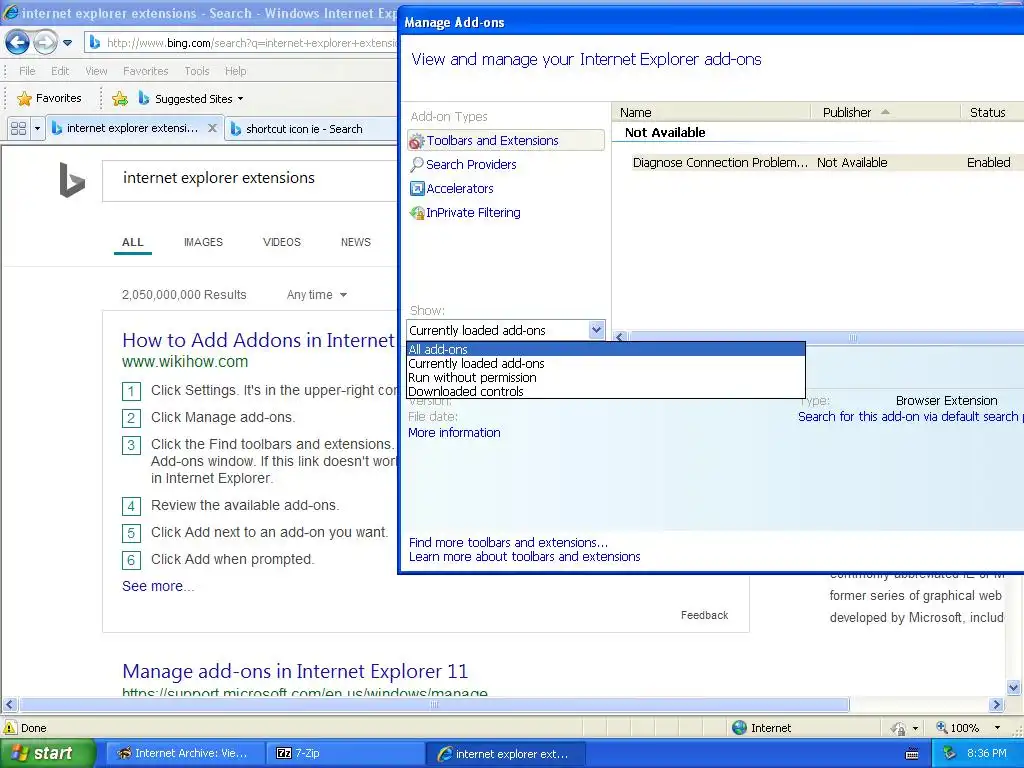This screenshot has height=768, width=1024.
Task: Click Add to Favorites Bar star icon
Action: click(x=120, y=99)
